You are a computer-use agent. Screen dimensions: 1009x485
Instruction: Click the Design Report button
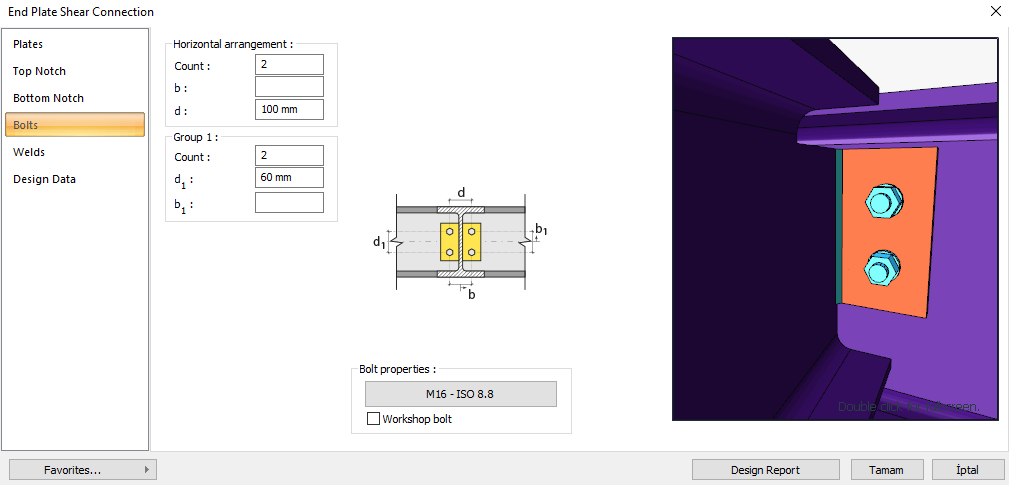(766, 470)
